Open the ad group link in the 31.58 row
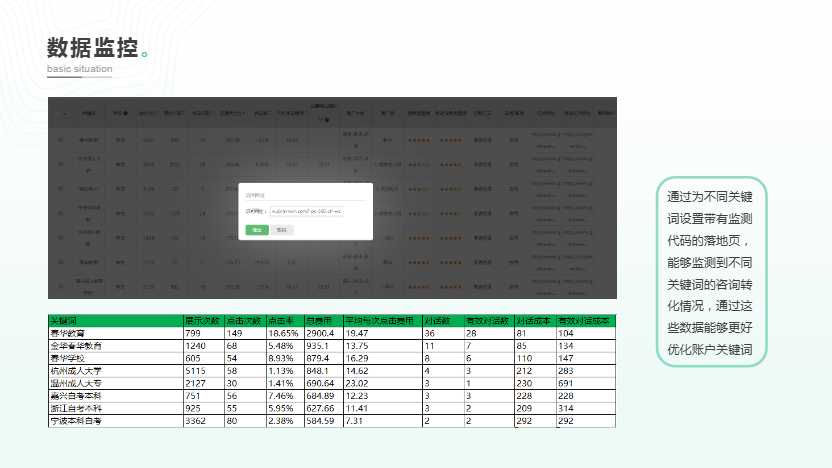Viewport: 832px width, 468px height. pos(387,189)
